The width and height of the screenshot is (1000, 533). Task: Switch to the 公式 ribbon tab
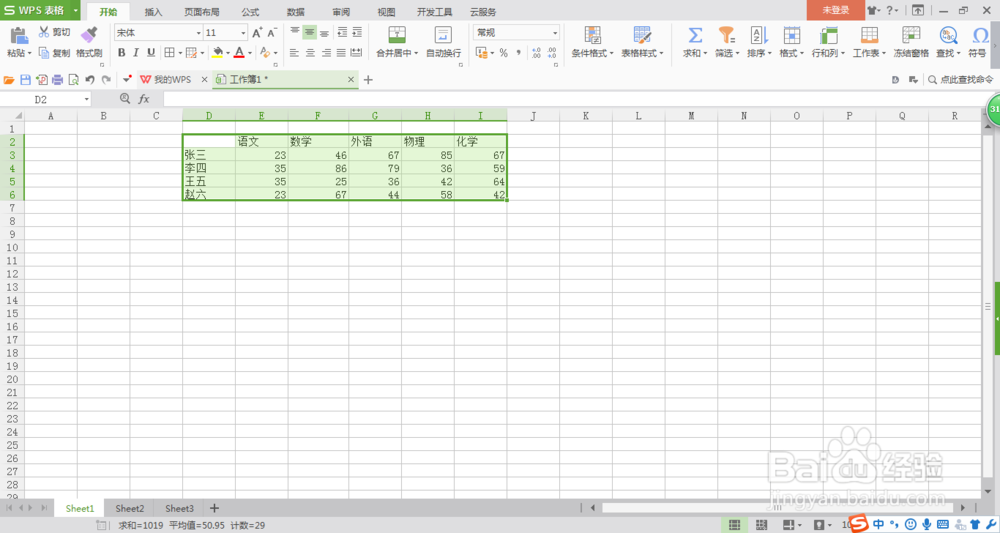(x=250, y=11)
